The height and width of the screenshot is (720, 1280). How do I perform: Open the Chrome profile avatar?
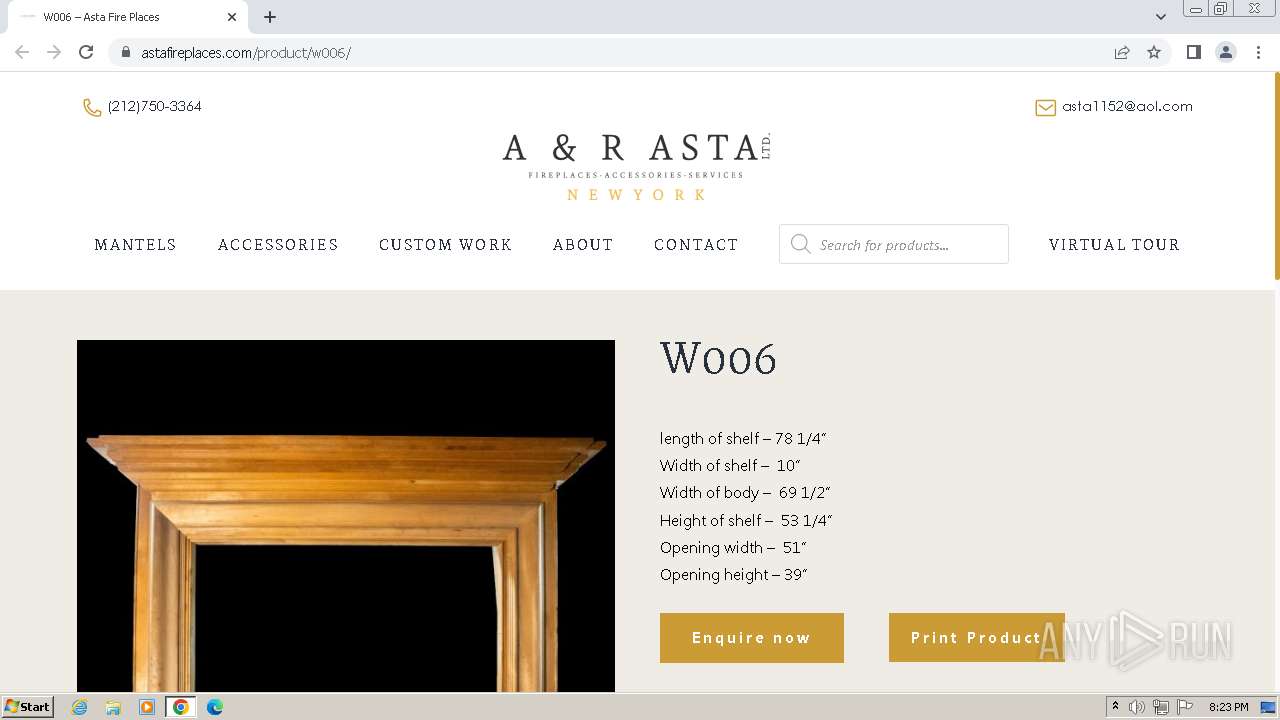click(1226, 52)
